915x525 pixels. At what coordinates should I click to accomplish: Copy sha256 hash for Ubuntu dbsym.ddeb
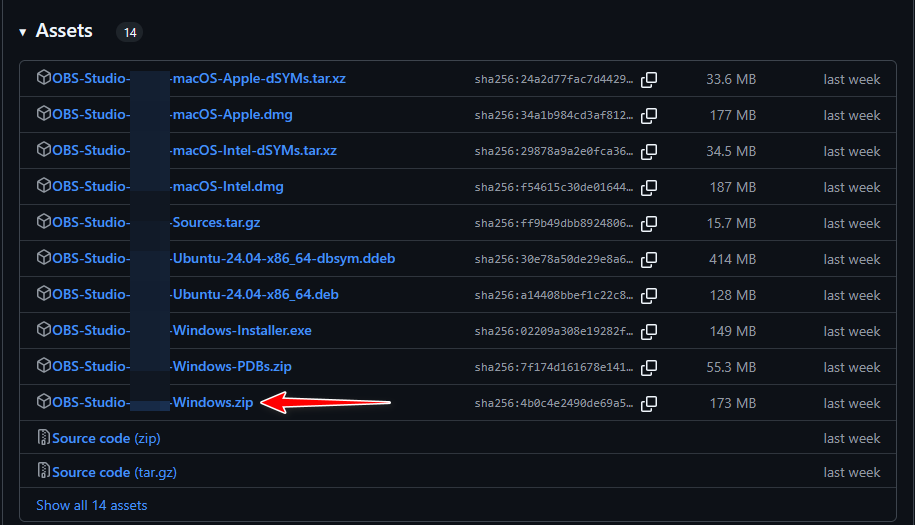(x=649, y=260)
